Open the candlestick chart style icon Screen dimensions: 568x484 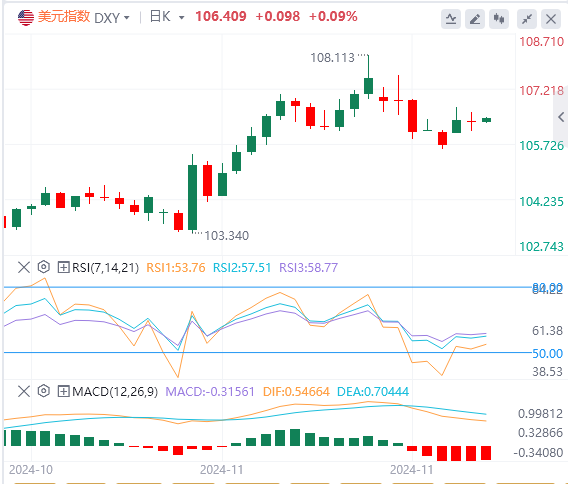[499, 19]
